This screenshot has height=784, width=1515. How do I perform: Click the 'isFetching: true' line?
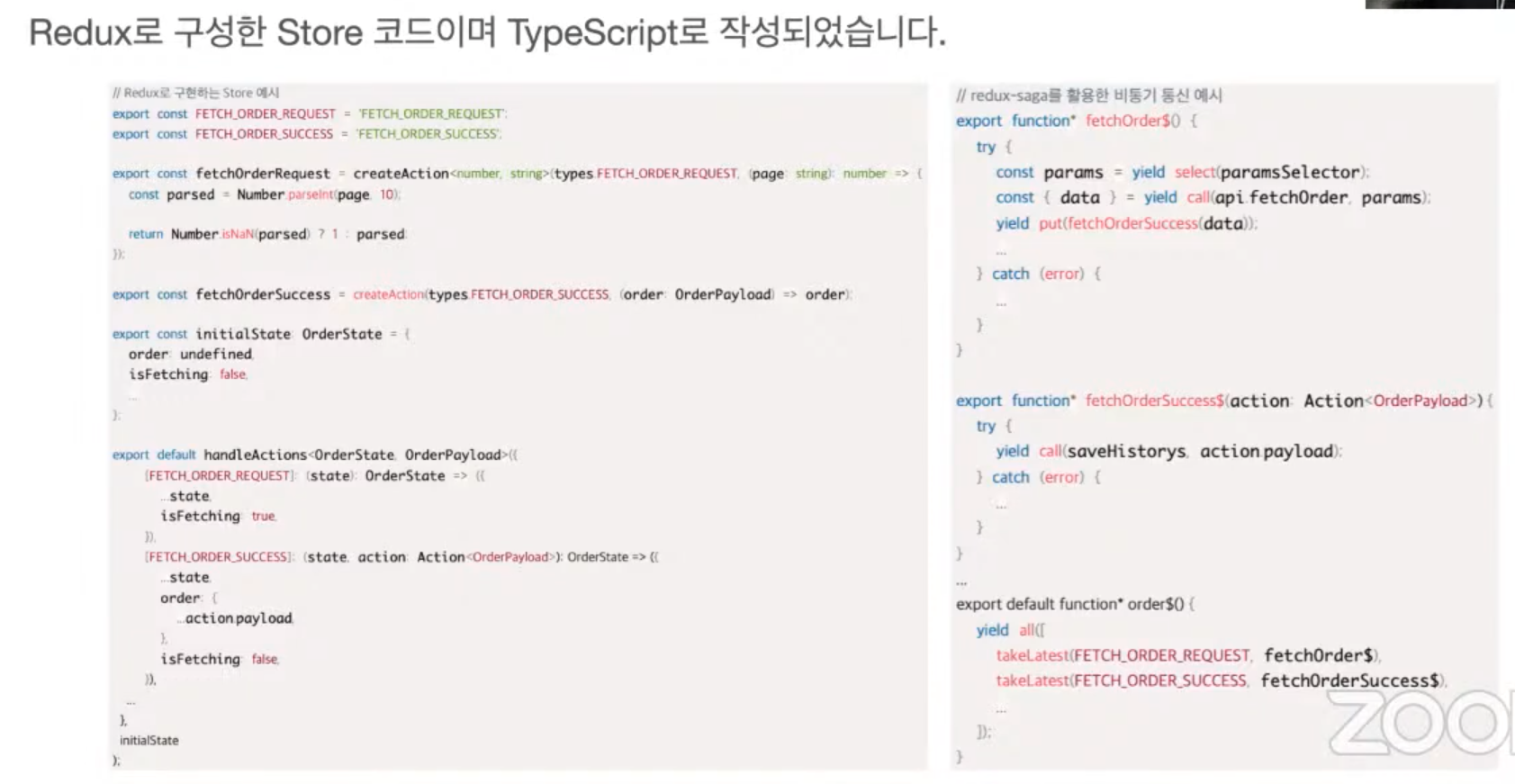(x=218, y=516)
